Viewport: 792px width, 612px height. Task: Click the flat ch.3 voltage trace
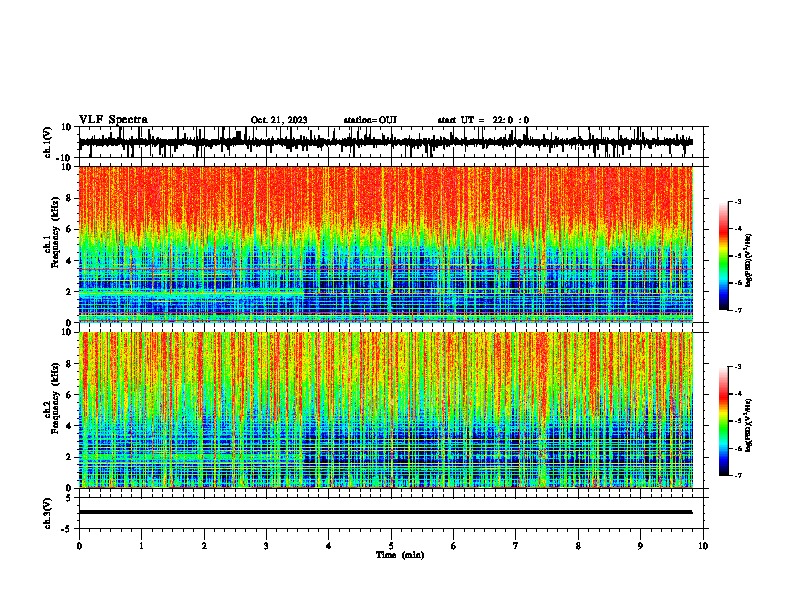pyautogui.click(x=385, y=512)
